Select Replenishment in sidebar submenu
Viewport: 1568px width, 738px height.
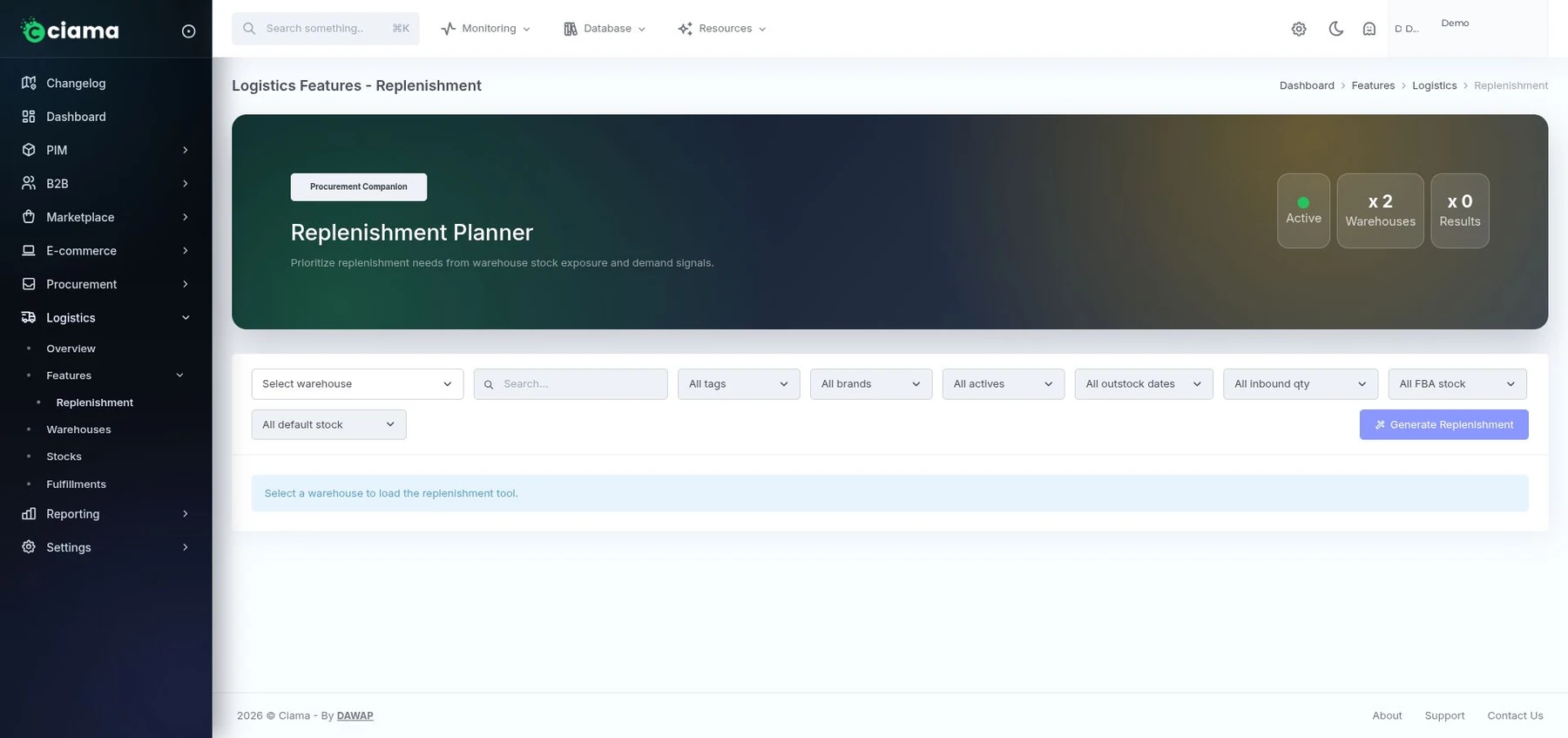click(94, 403)
